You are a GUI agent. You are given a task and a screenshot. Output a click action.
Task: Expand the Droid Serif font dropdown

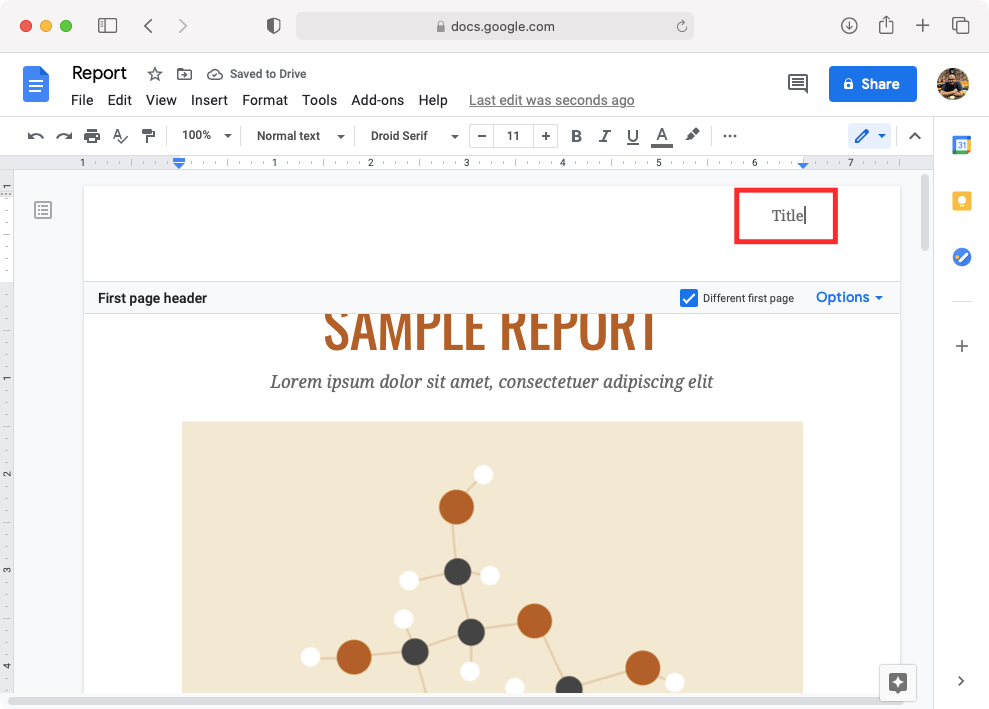[x=414, y=136]
